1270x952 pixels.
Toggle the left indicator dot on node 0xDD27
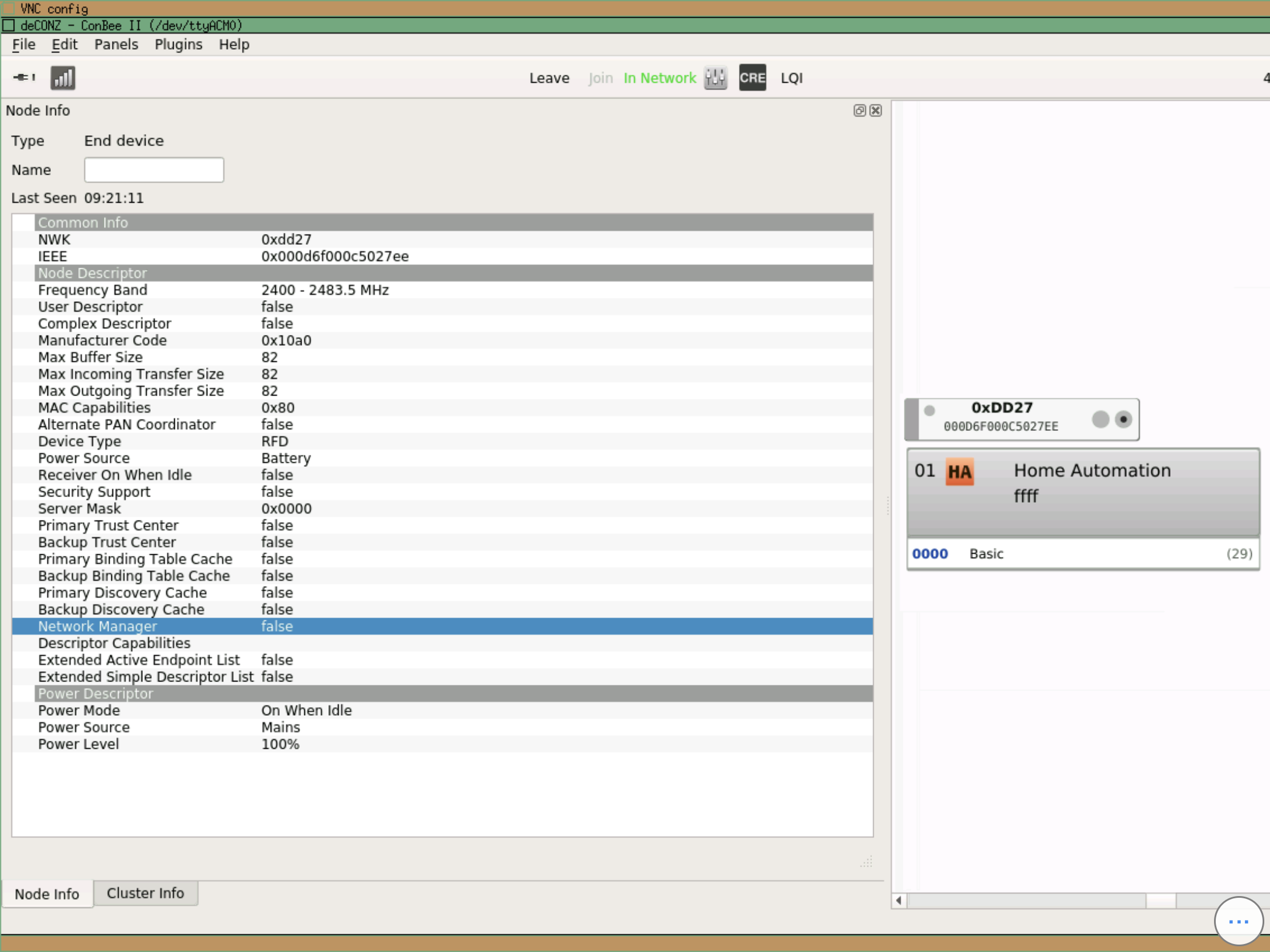click(929, 410)
